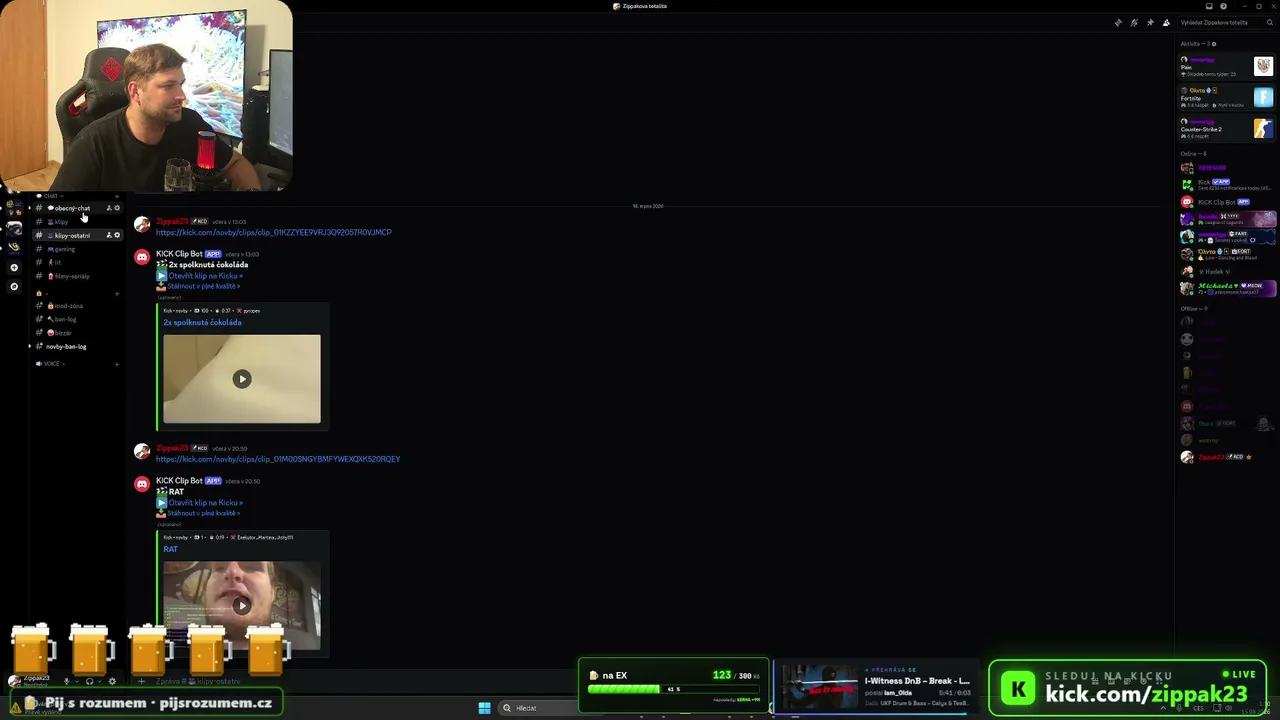The height and width of the screenshot is (720, 1280).
Task: Open settings gear for obecný-chat channel
Action: click(117, 208)
